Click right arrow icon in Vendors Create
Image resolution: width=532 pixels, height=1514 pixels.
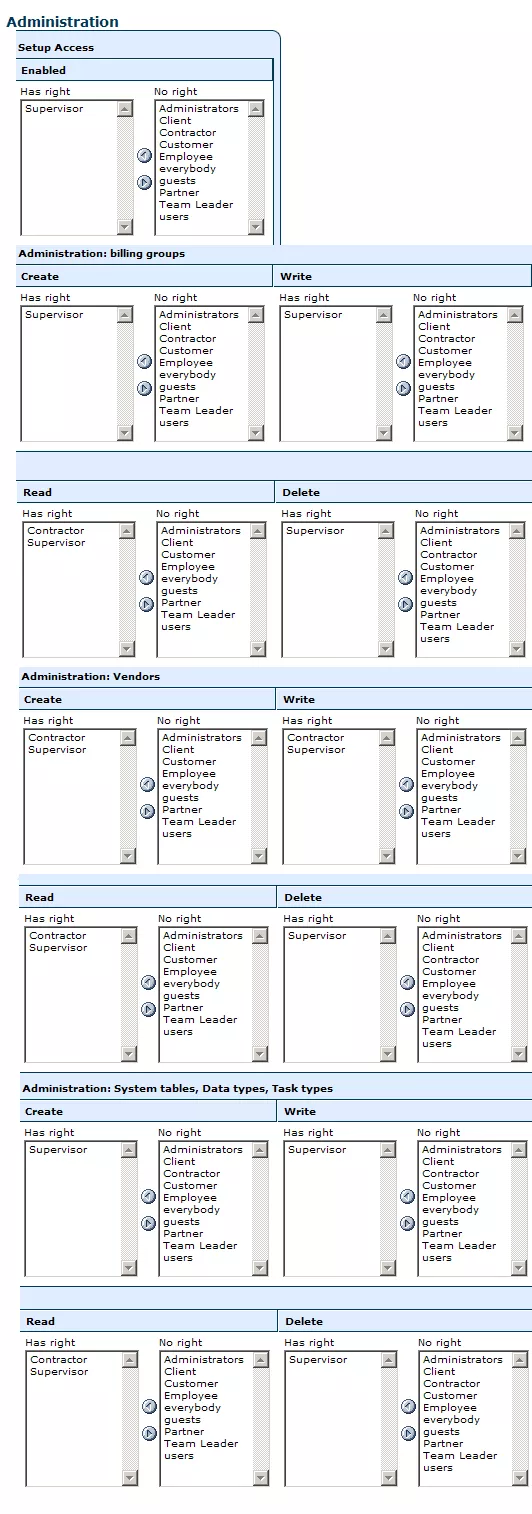tap(147, 811)
